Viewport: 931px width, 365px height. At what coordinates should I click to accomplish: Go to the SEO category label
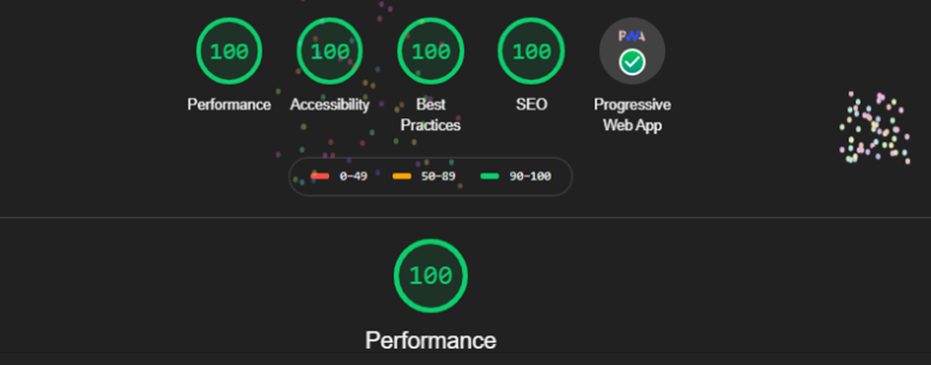coord(531,105)
